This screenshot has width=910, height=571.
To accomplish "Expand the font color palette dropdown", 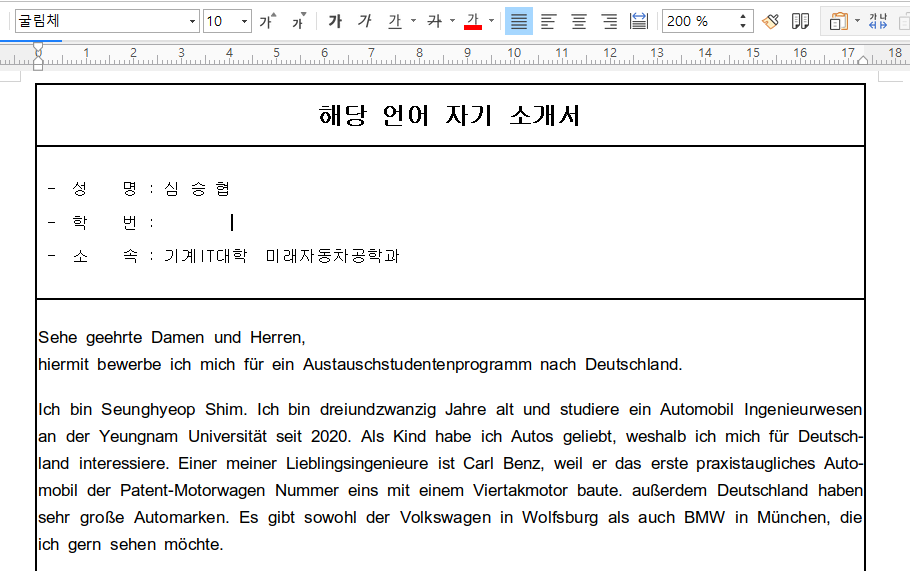I will pyautogui.click(x=492, y=21).
